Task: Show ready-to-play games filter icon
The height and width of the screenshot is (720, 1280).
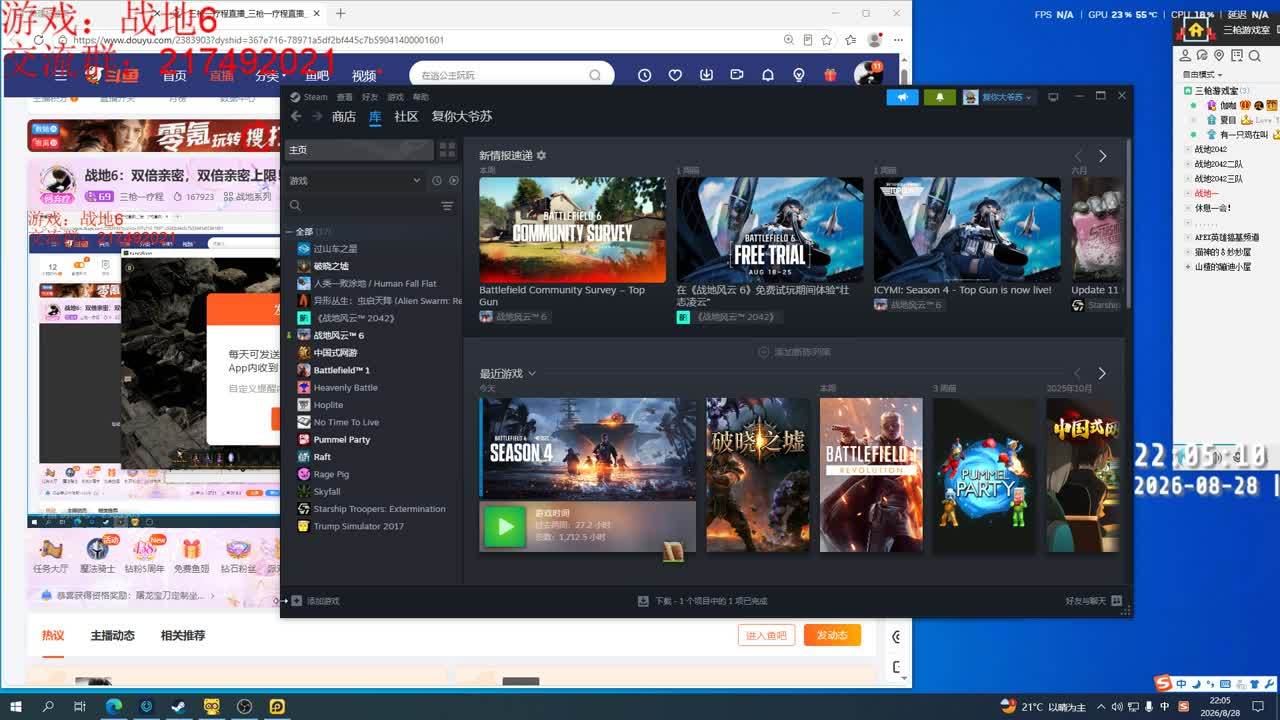Action: point(454,181)
